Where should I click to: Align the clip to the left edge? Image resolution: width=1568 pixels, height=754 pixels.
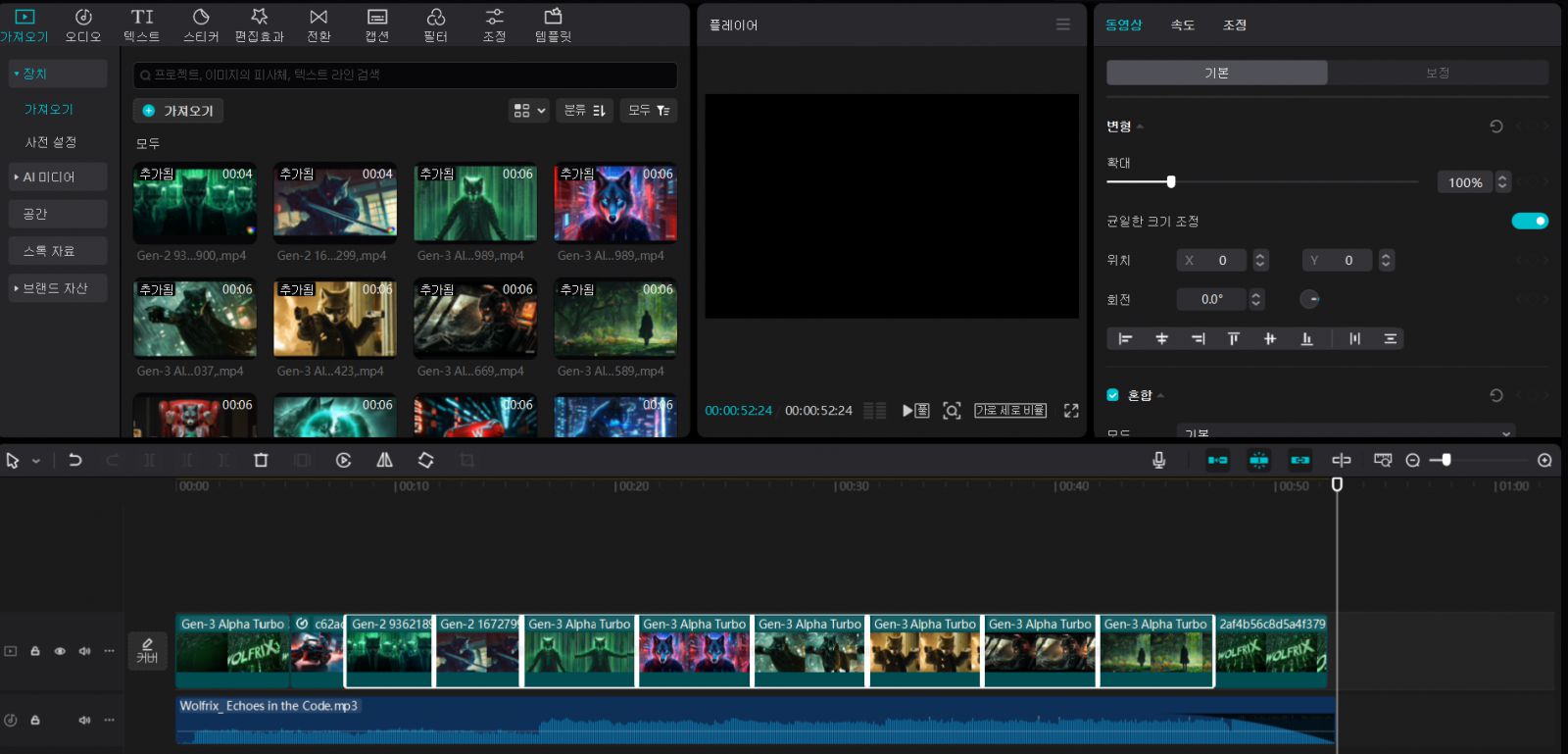[1125, 338]
